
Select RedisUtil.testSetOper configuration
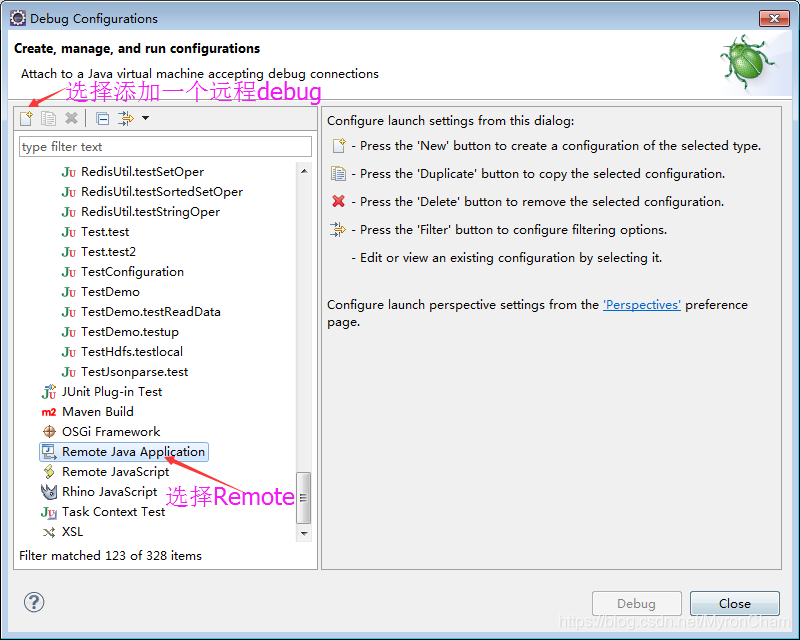click(x=142, y=172)
